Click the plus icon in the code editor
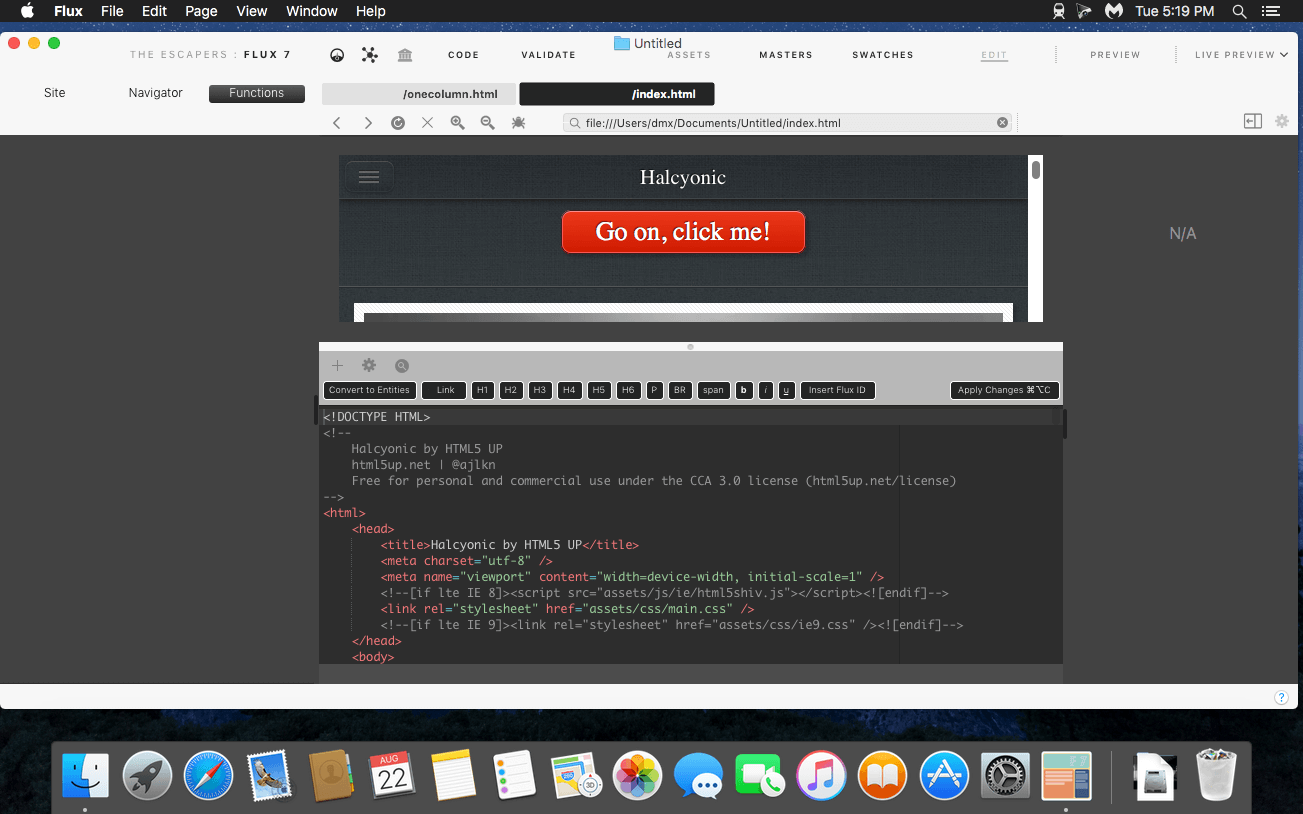Viewport: 1303px width, 814px height. tap(338, 366)
